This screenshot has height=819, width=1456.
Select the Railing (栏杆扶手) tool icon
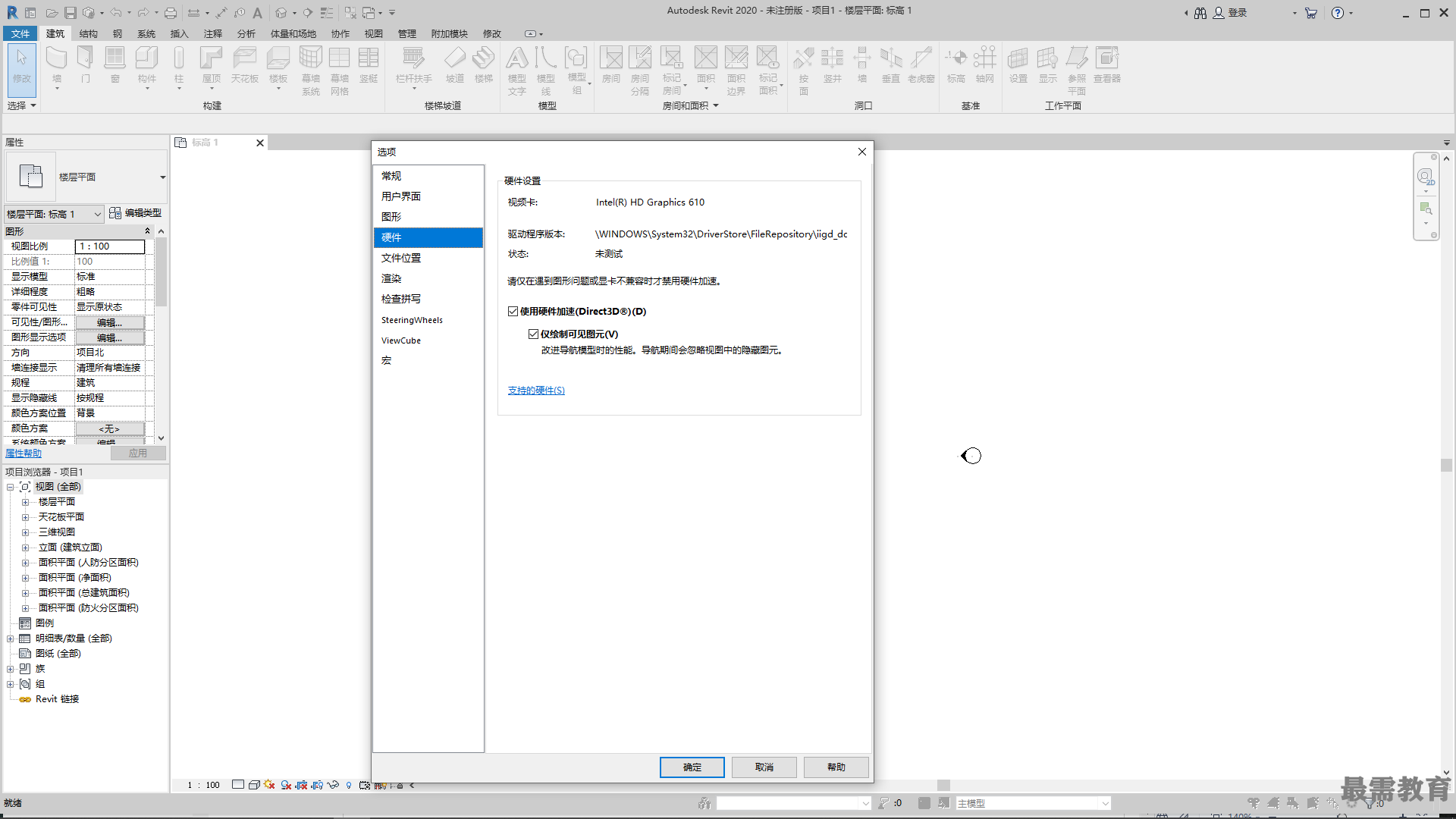tap(413, 59)
